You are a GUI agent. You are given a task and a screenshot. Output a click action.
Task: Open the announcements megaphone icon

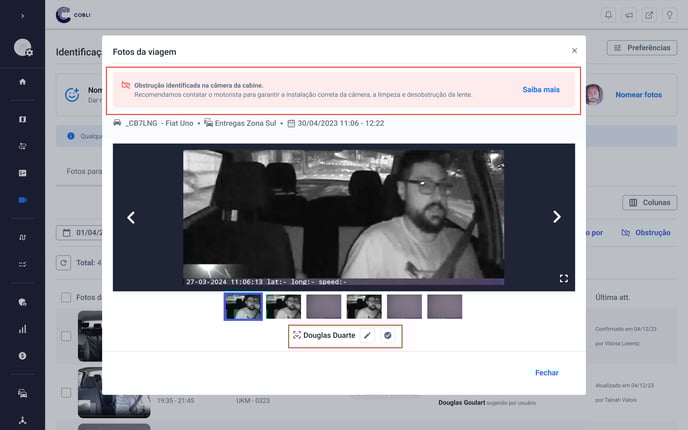(x=629, y=15)
